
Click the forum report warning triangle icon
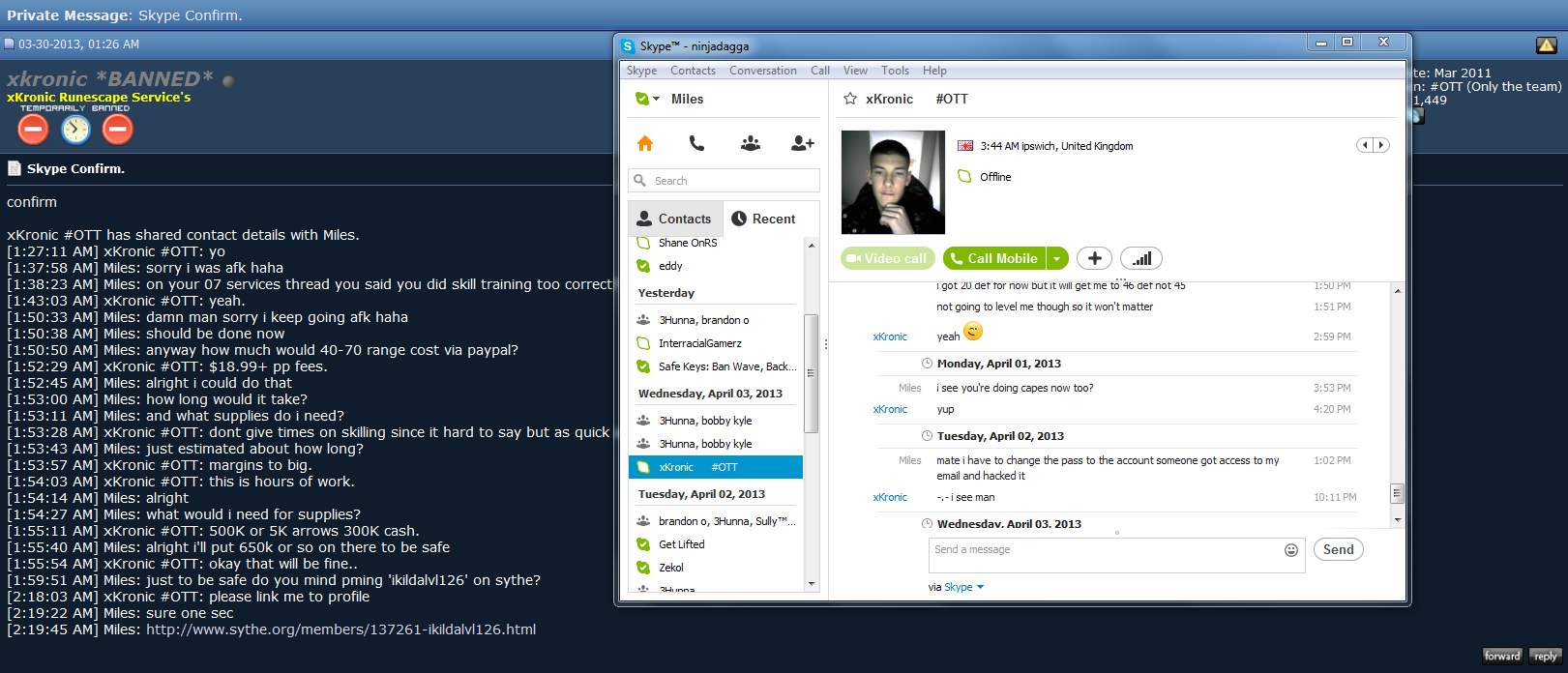pyautogui.click(x=1546, y=44)
